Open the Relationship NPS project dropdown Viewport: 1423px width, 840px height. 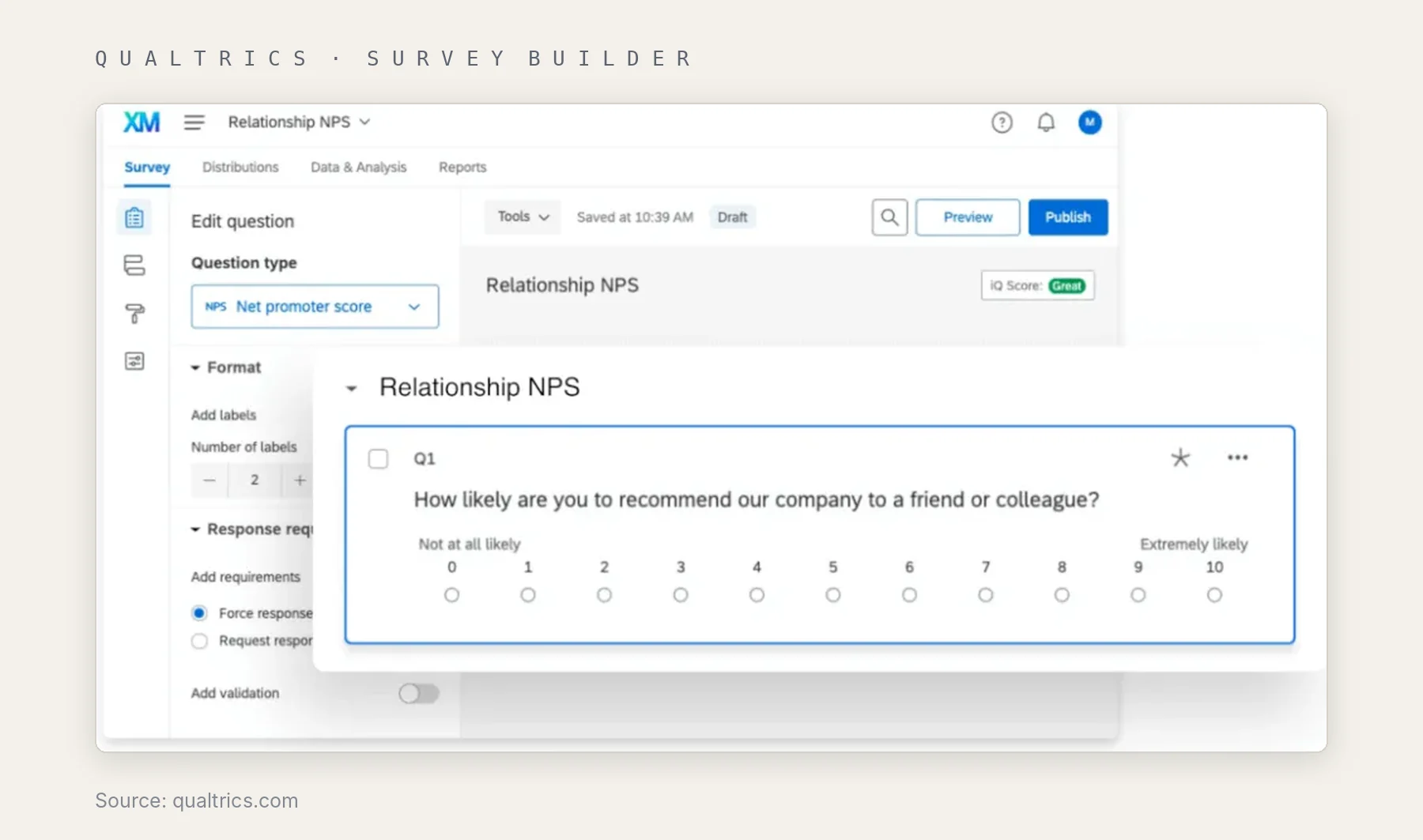pos(299,122)
